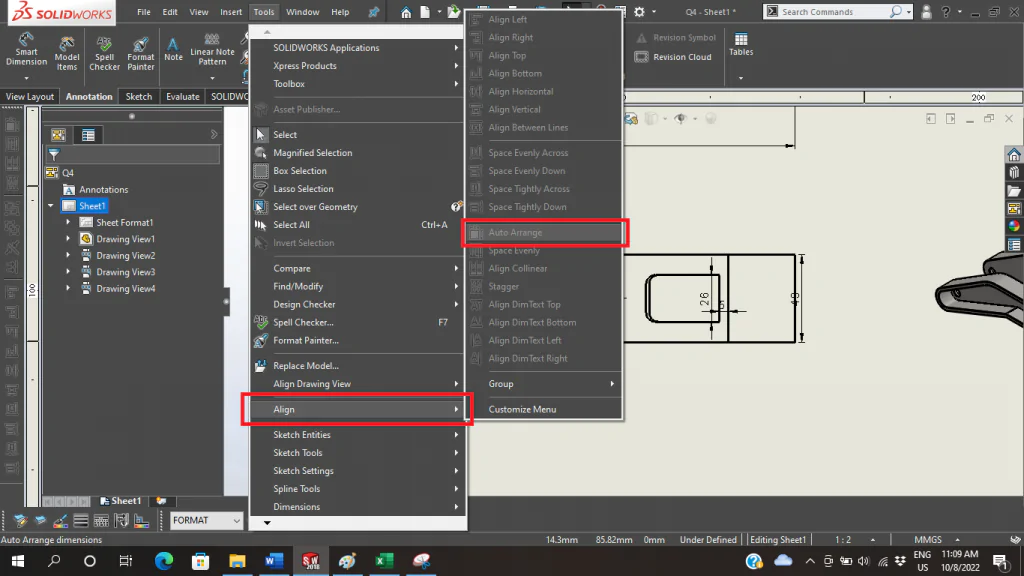This screenshot has width=1024, height=576.
Task: Add a Revision Cloud
Action: pyautogui.click(x=673, y=57)
